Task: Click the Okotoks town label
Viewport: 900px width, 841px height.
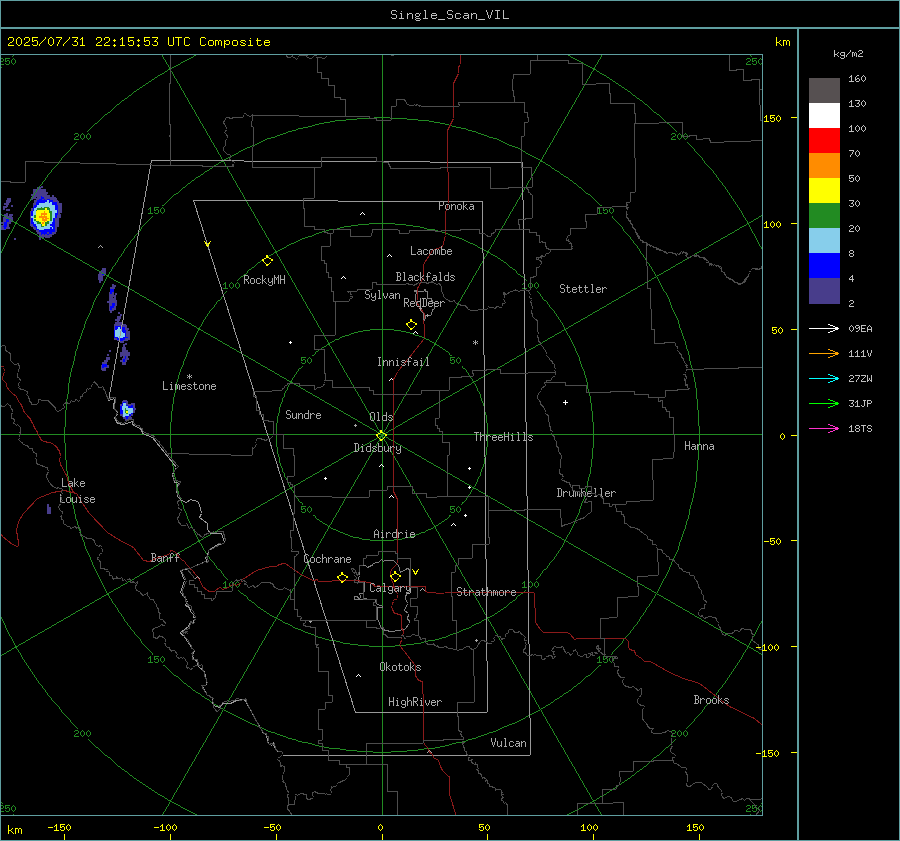Action: click(400, 667)
